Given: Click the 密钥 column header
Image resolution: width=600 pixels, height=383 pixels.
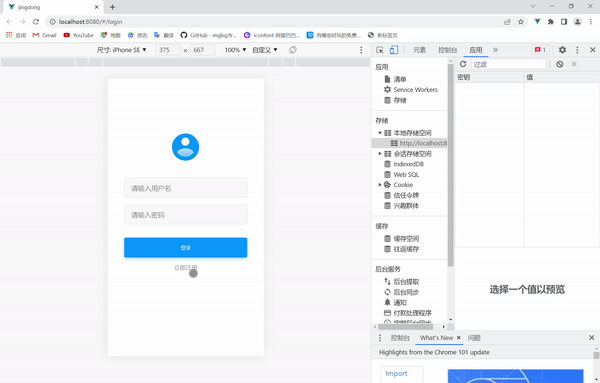Looking at the screenshot, I should [x=489, y=77].
